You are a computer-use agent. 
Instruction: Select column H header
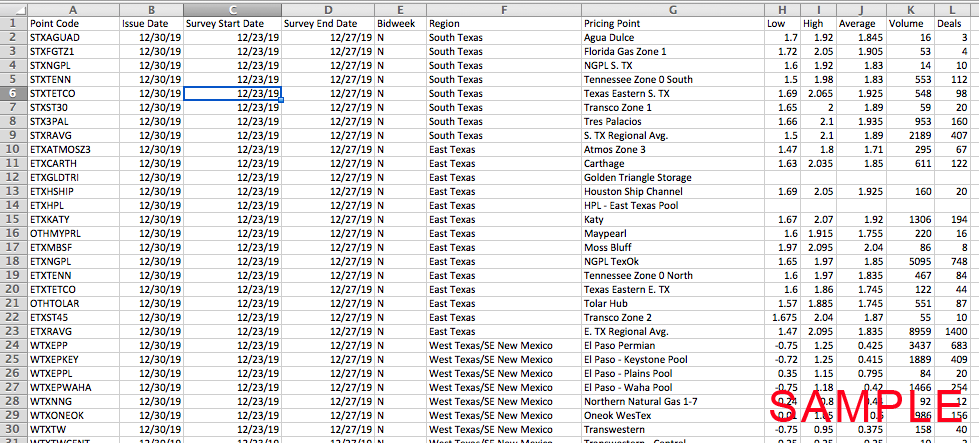(782, 10)
